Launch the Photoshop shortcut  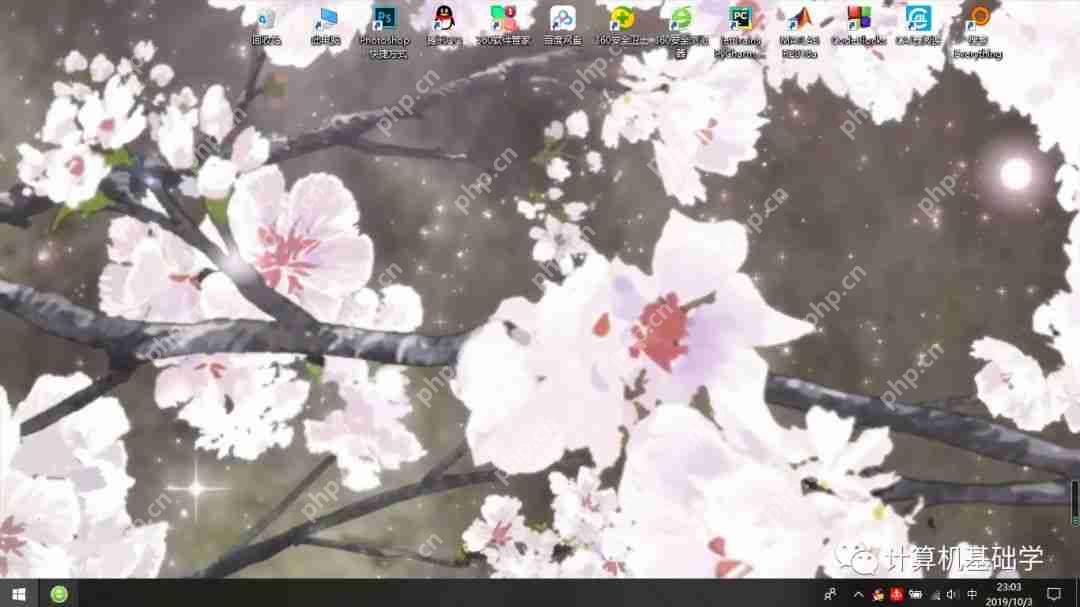[x=384, y=22]
